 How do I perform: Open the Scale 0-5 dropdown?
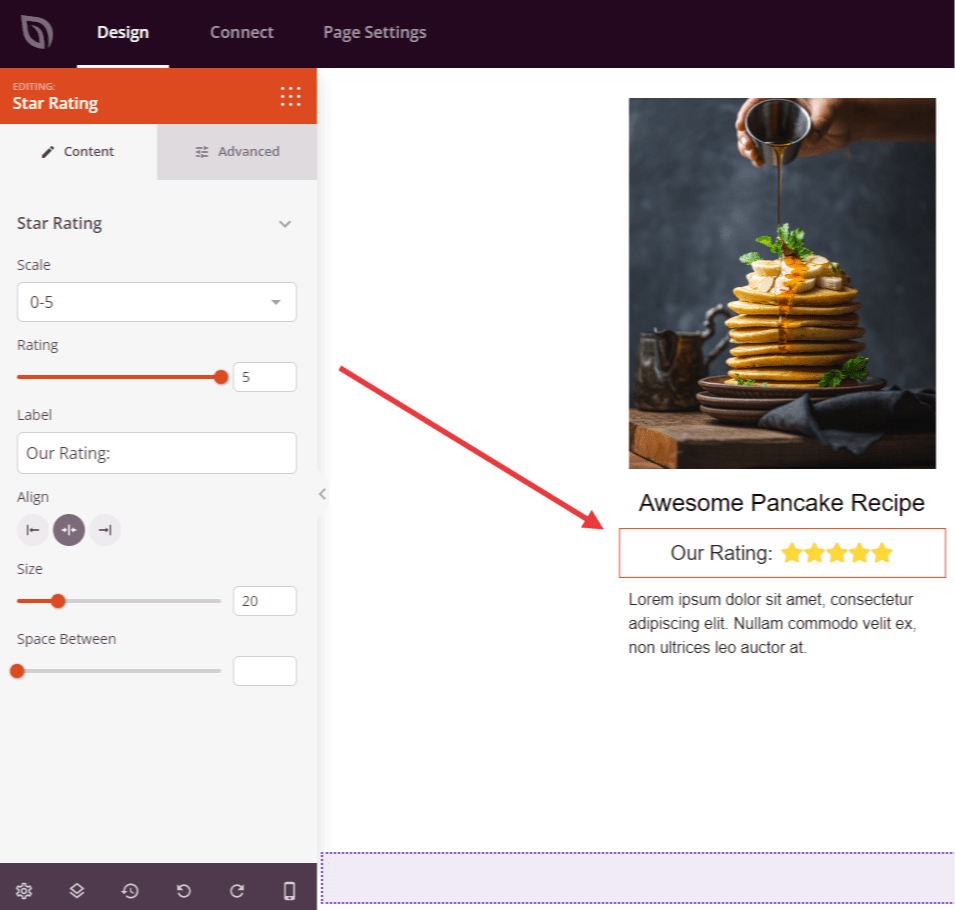157,302
